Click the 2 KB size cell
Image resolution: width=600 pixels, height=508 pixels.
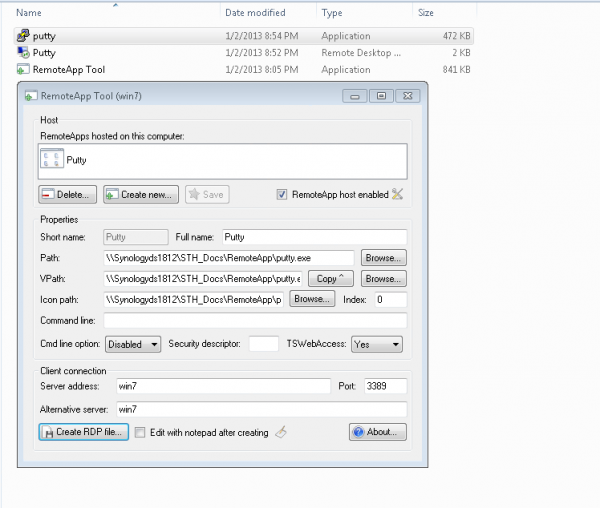pyautogui.click(x=461, y=53)
